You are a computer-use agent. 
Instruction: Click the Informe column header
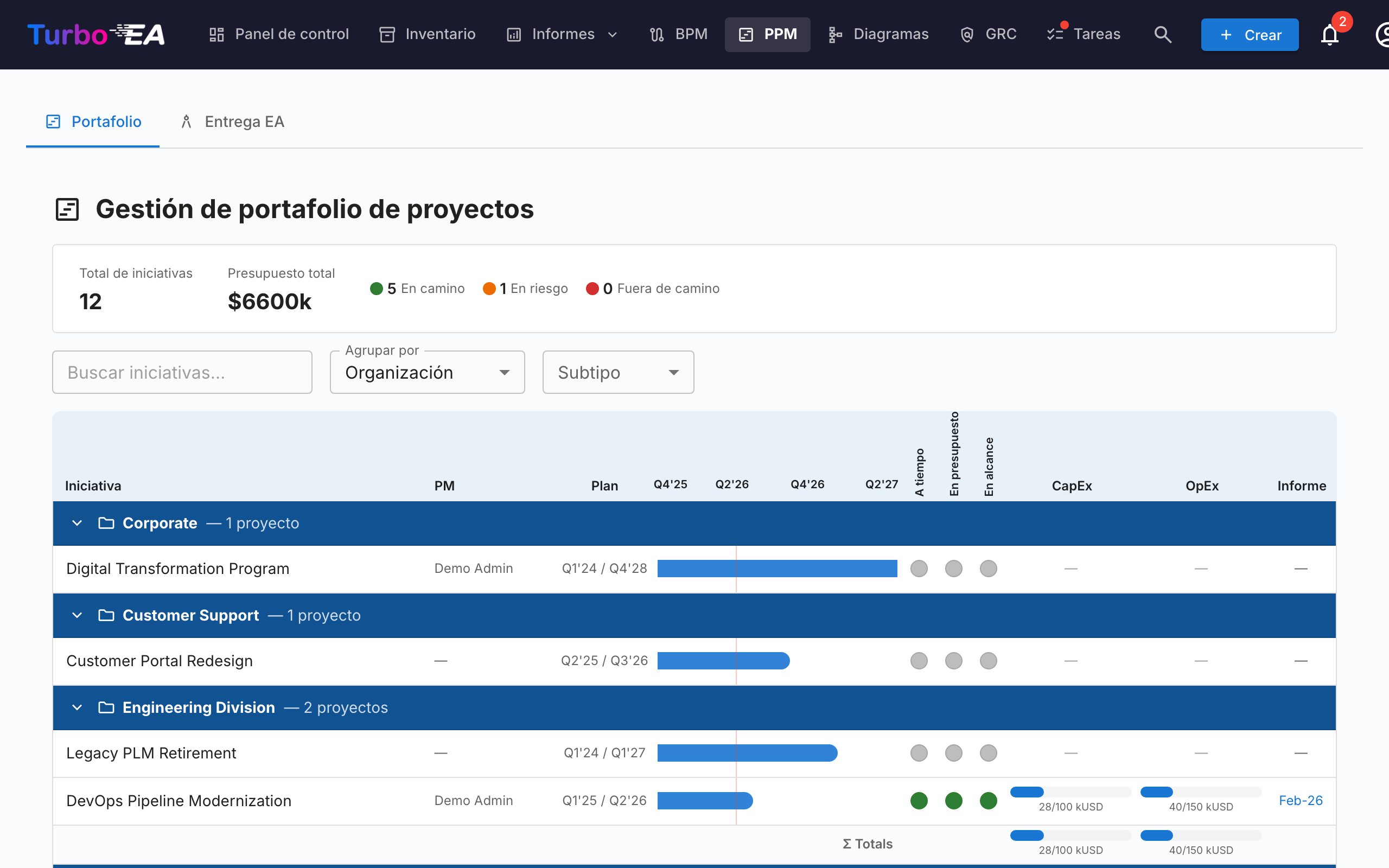(1301, 486)
